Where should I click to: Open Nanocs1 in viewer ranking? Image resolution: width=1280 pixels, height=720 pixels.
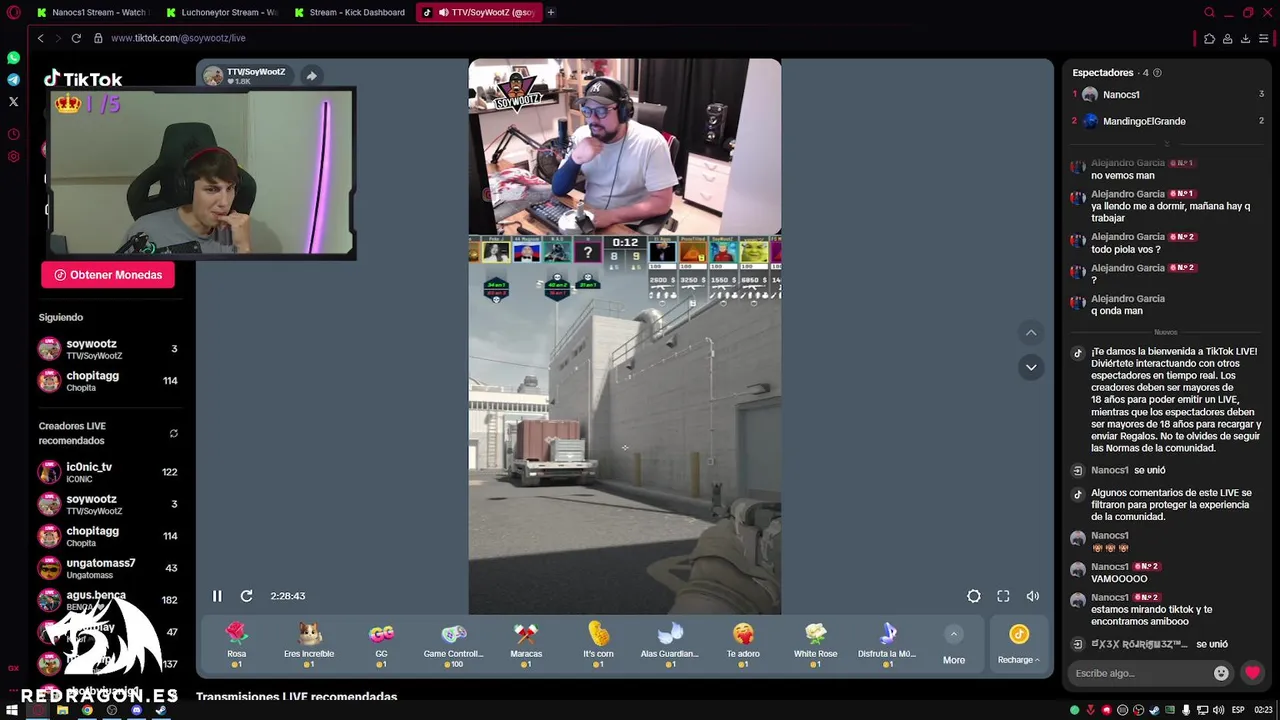click(x=1168, y=95)
